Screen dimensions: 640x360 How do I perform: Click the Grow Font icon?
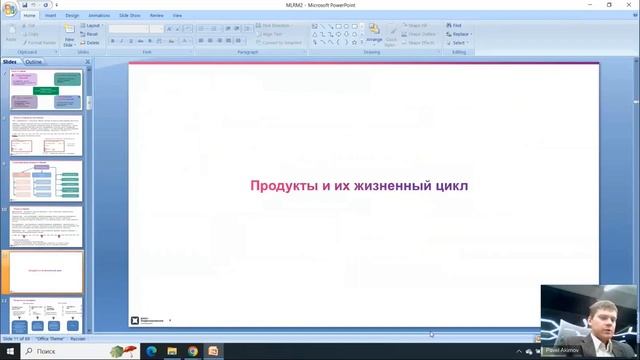click(x=170, y=29)
